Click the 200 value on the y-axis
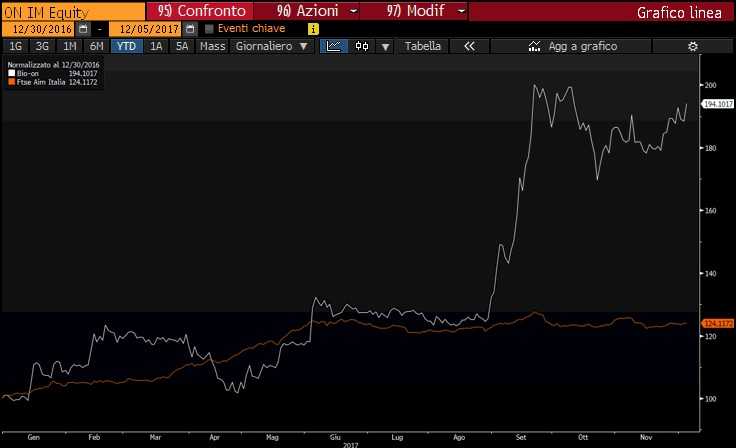The height and width of the screenshot is (448, 737). (710, 85)
